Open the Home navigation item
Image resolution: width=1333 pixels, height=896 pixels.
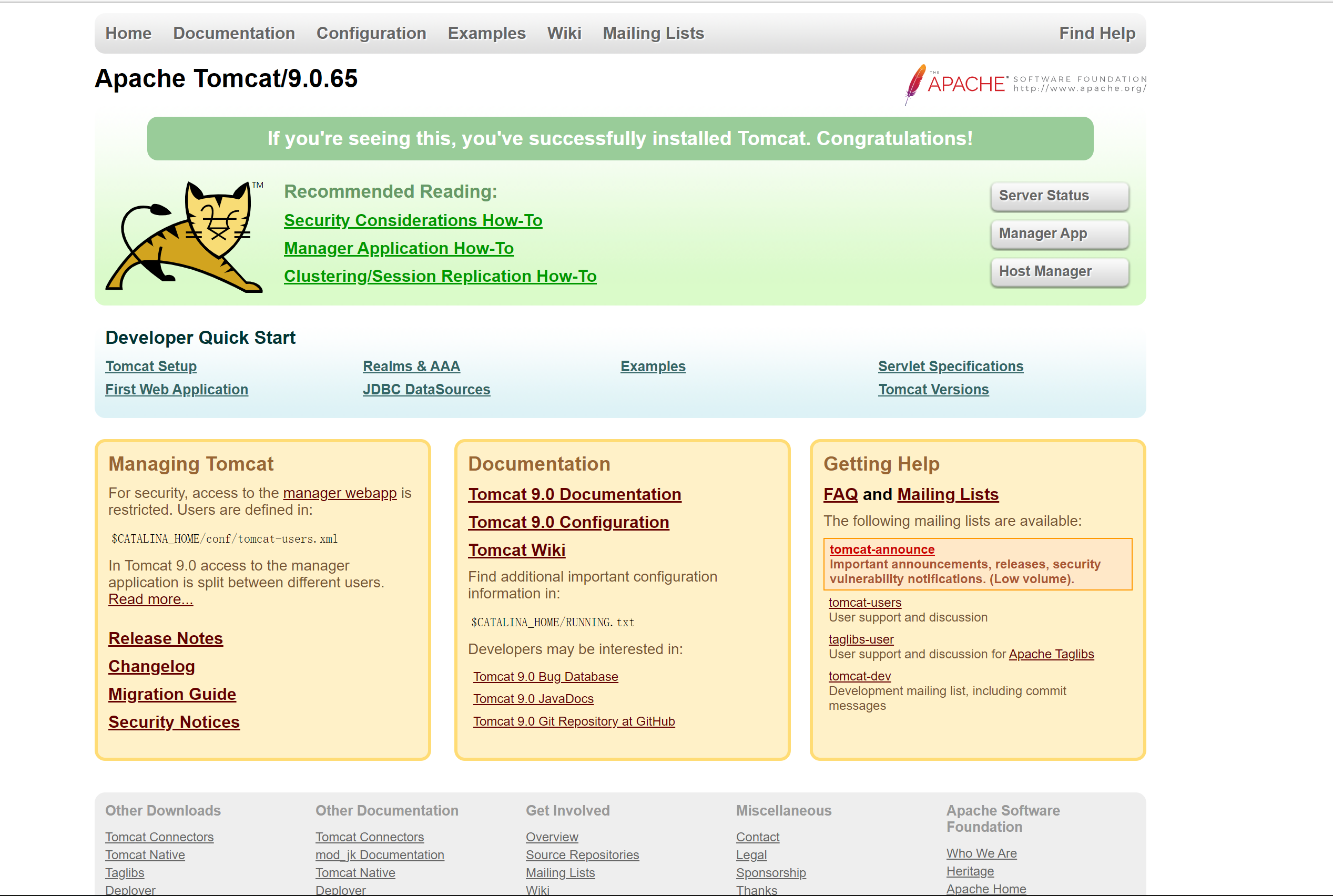pos(128,33)
